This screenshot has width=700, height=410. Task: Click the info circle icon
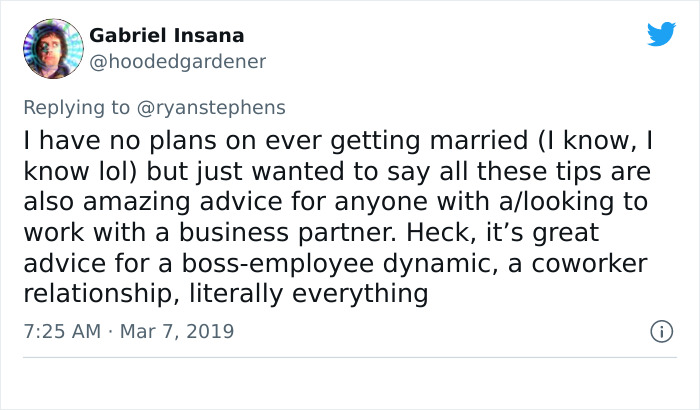point(660,330)
